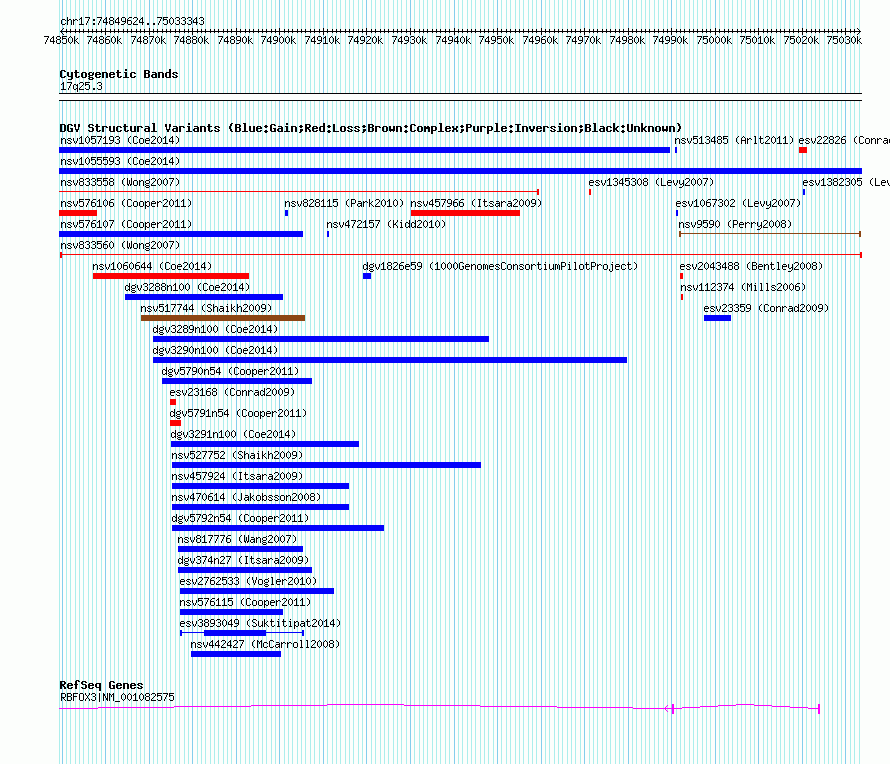
Task: Click the red bar under nsv1060644
Action: click(171, 276)
